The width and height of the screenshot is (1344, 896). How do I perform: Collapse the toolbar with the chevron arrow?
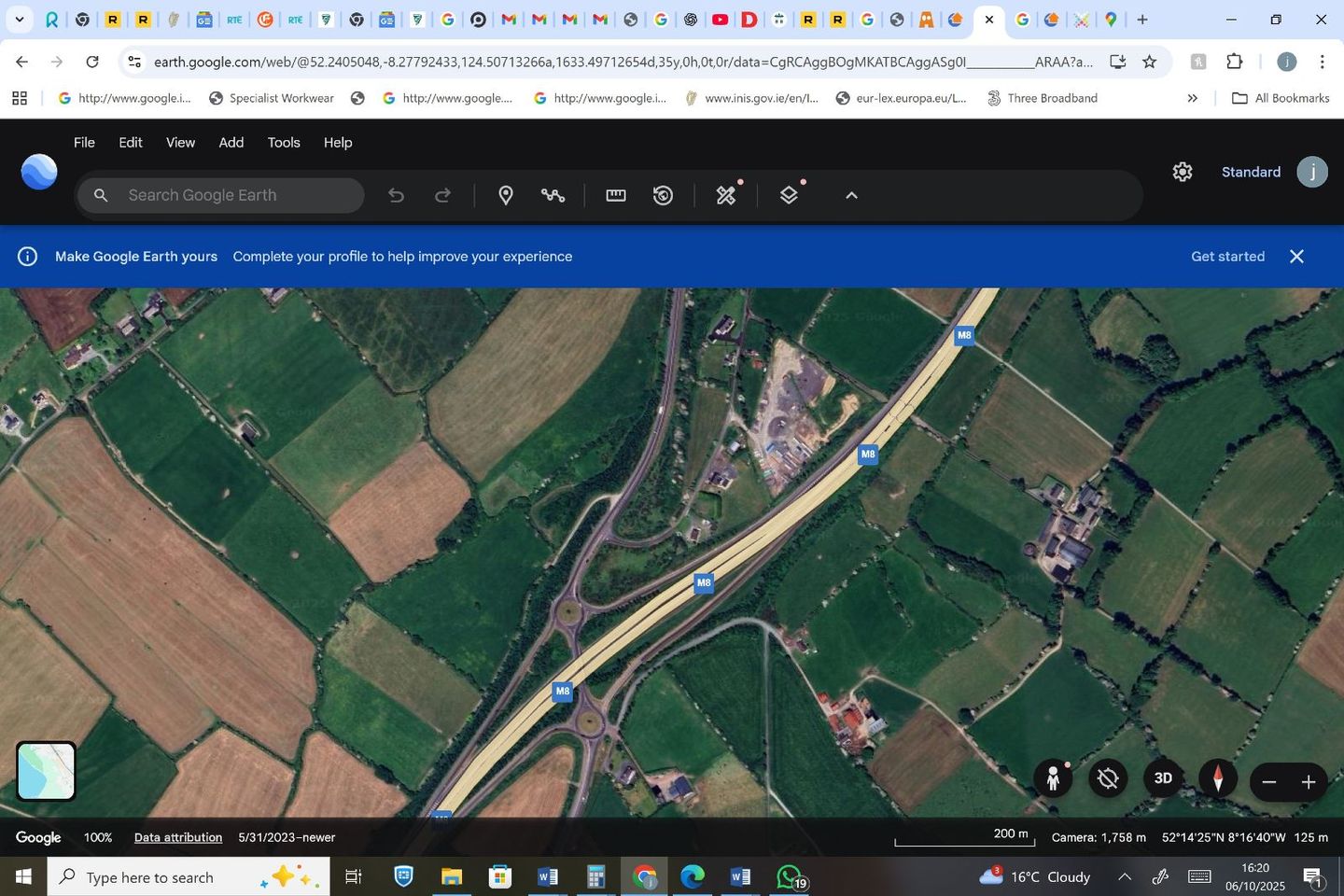851,195
